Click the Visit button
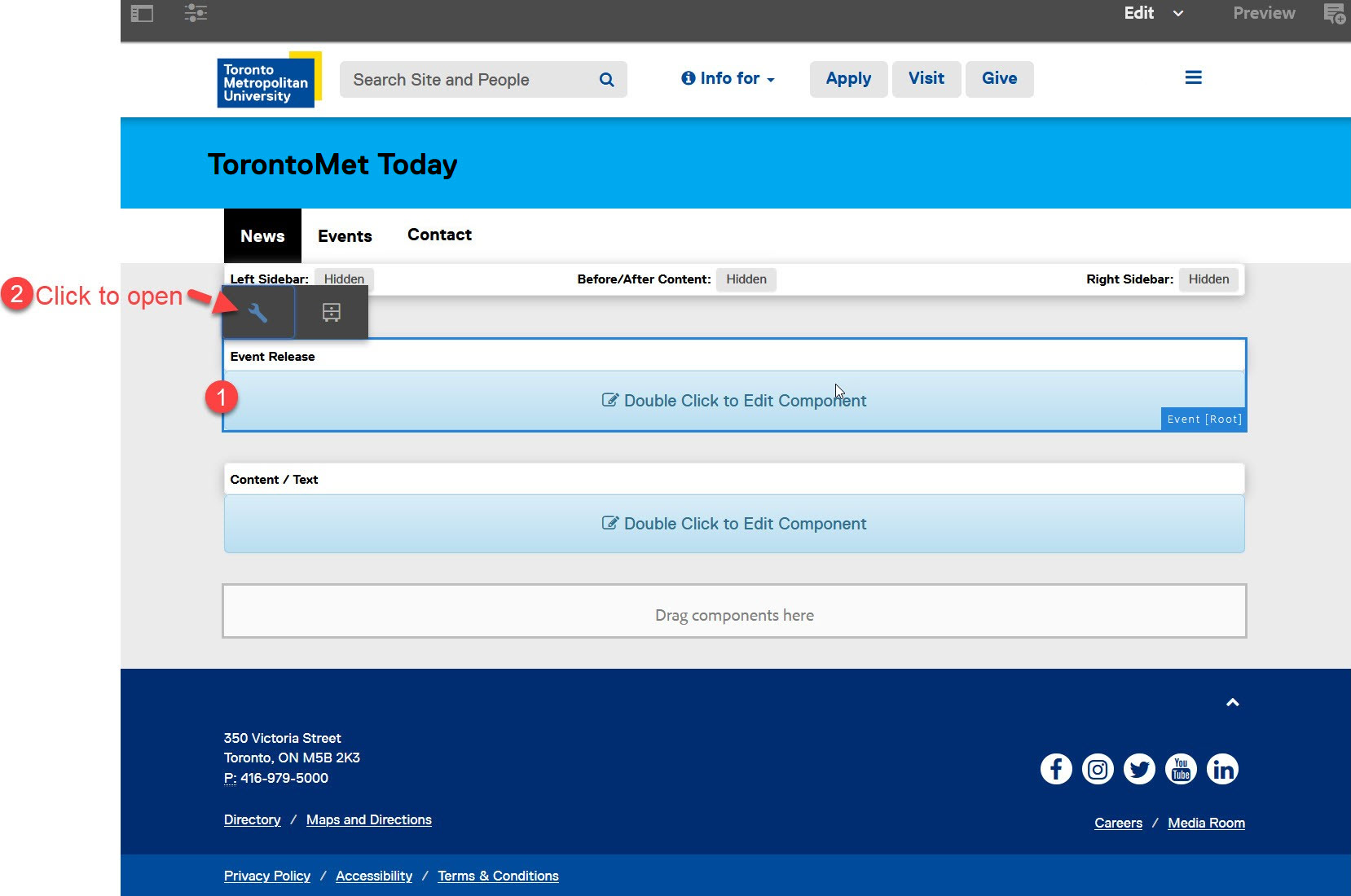This screenshot has width=1351, height=896. point(926,79)
